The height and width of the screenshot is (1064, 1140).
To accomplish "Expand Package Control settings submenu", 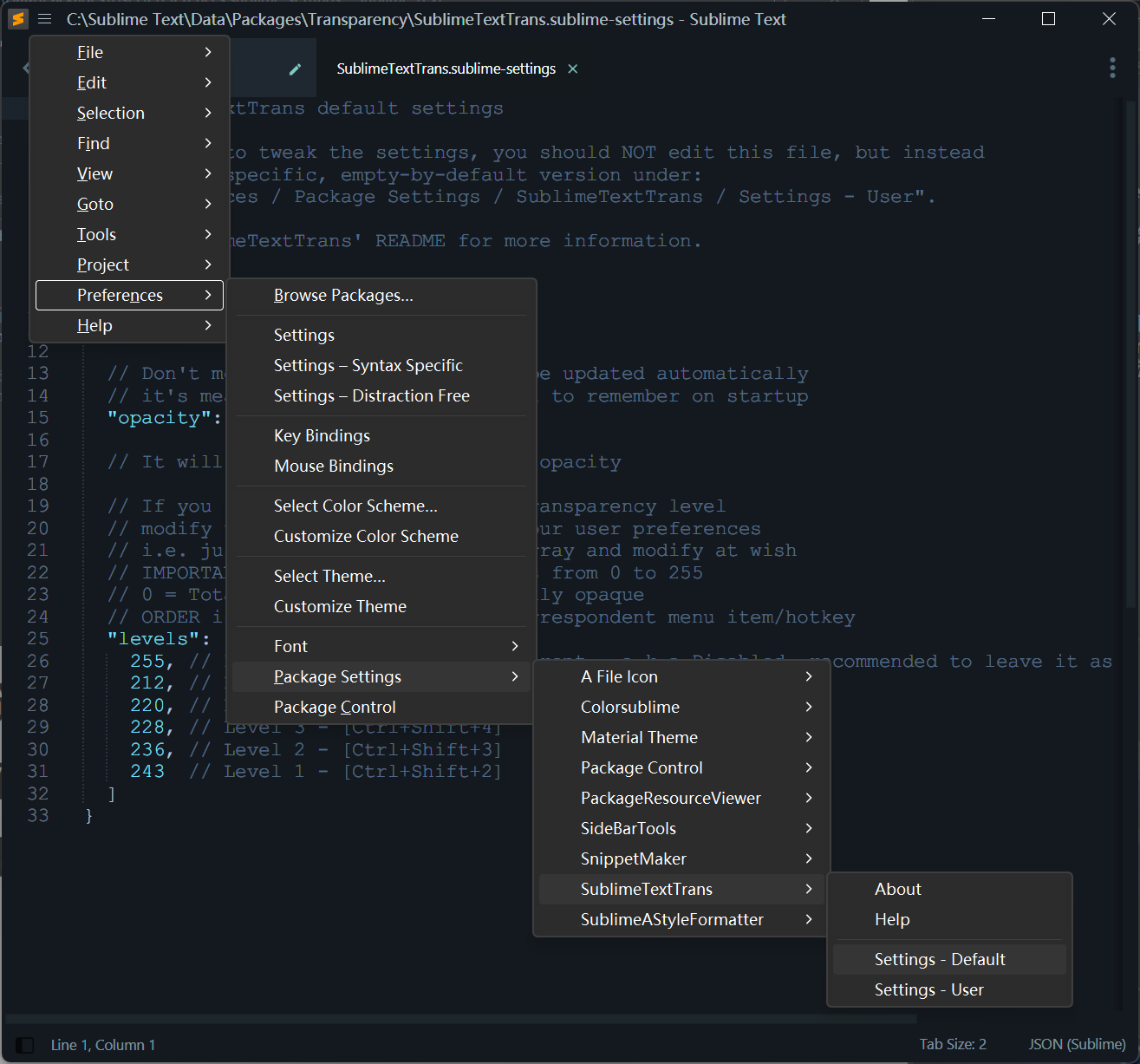I will click(681, 767).
